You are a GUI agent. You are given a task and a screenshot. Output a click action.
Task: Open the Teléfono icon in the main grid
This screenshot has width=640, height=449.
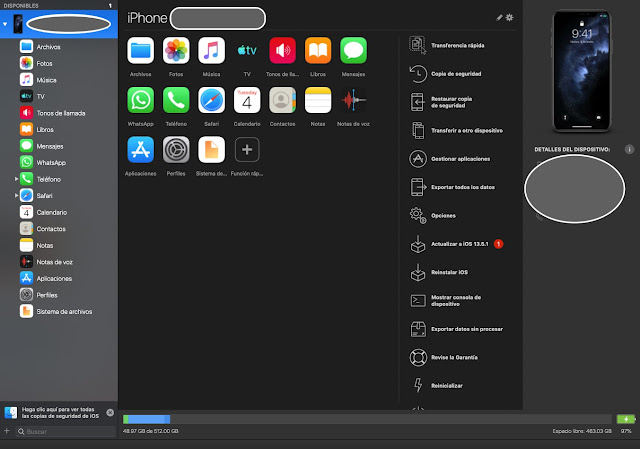pos(176,100)
